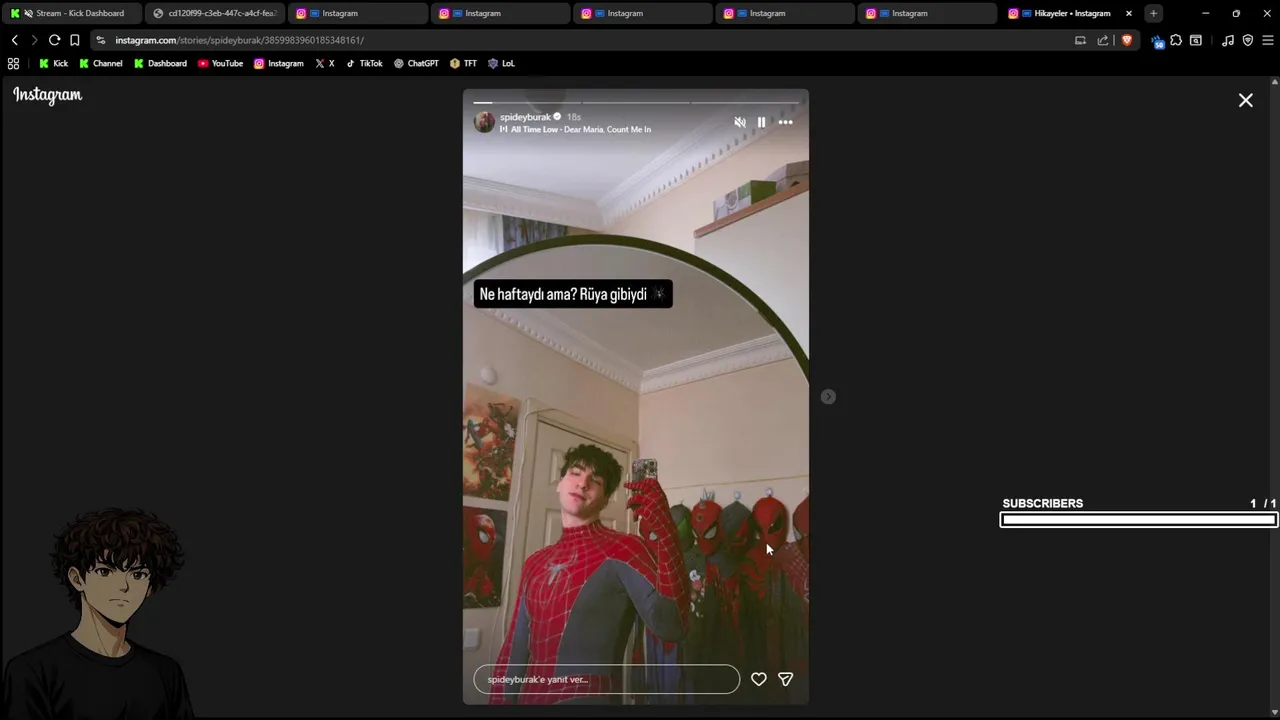The height and width of the screenshot is (720, 1280).
Task: Unmute the story audio
Action: [740, 122]
